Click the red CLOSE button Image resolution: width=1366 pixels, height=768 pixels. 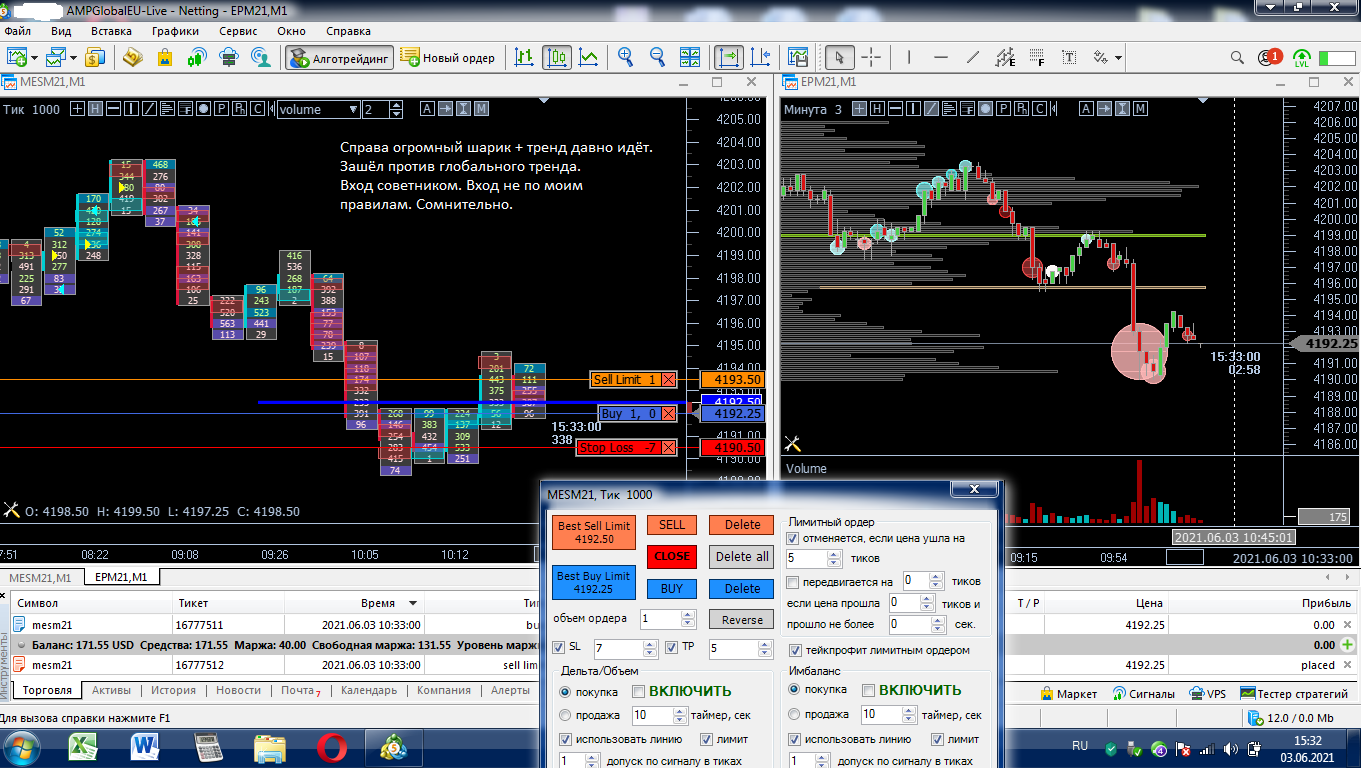coord(672,556)
